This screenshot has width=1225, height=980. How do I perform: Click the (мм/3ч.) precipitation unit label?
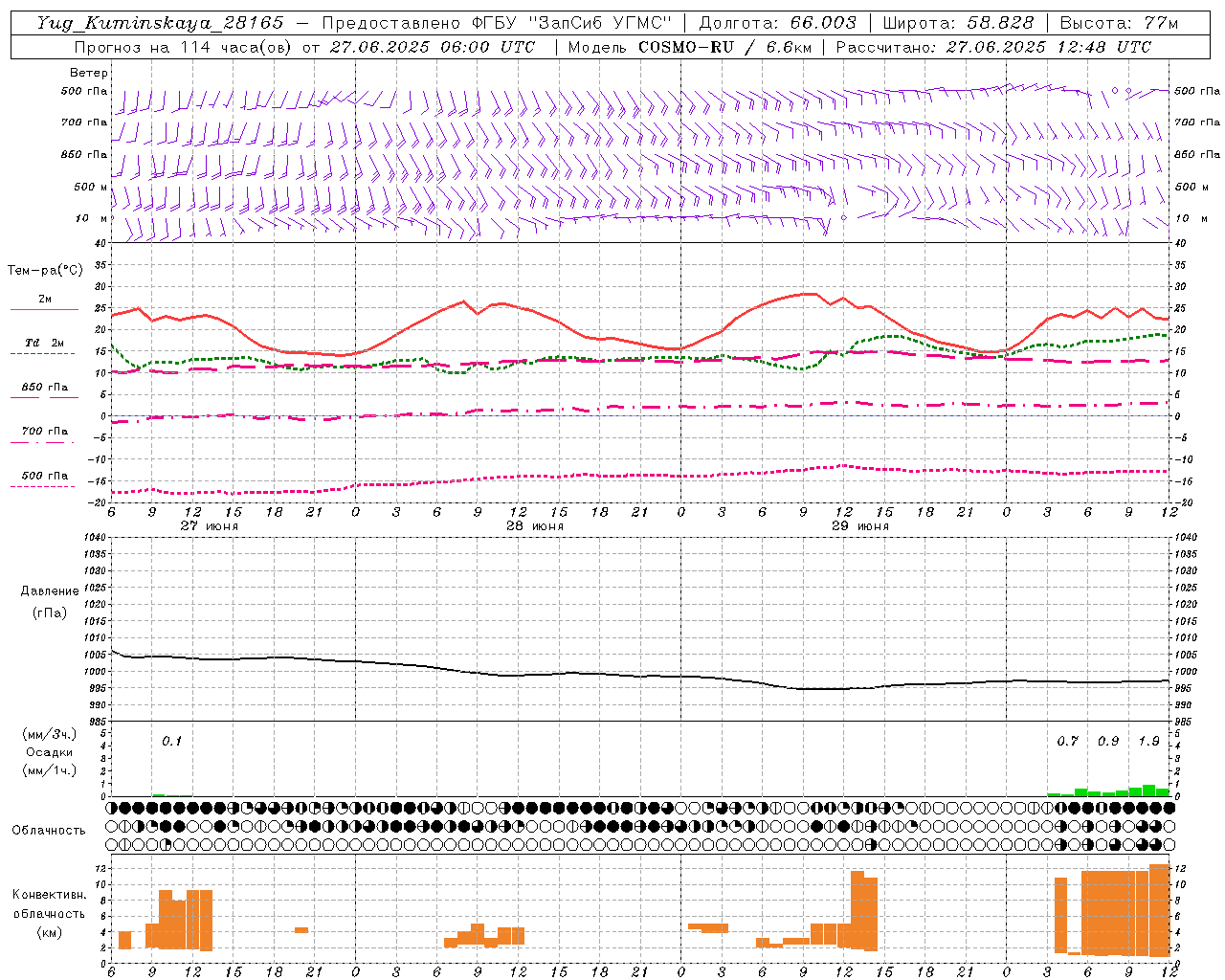click(50, 734)
